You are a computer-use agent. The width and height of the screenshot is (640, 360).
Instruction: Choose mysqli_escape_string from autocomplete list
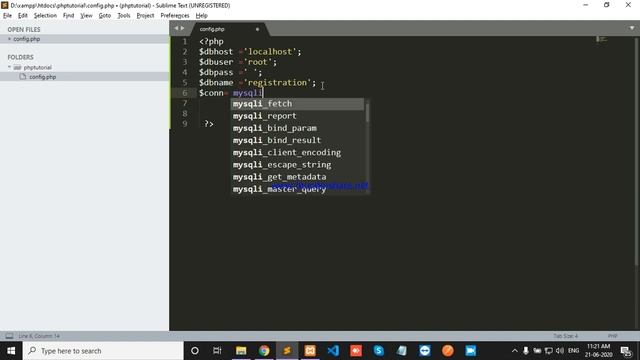[x=298, y=165]
